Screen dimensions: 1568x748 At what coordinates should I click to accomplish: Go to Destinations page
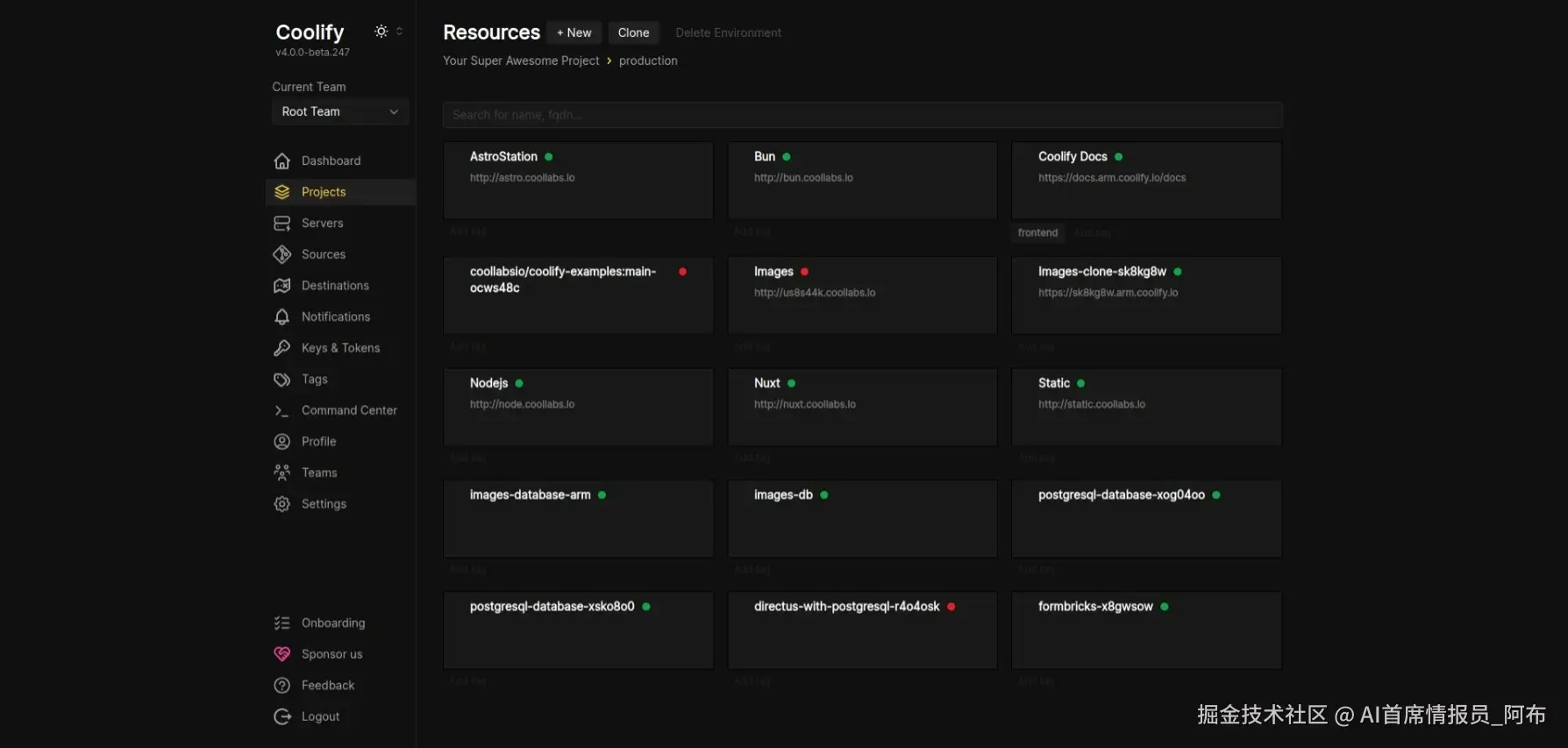point(340,286)
